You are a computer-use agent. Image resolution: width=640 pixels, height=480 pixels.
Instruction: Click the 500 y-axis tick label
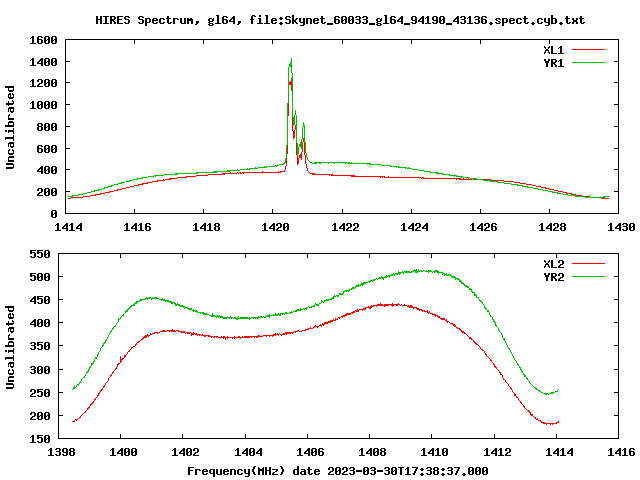40,277
